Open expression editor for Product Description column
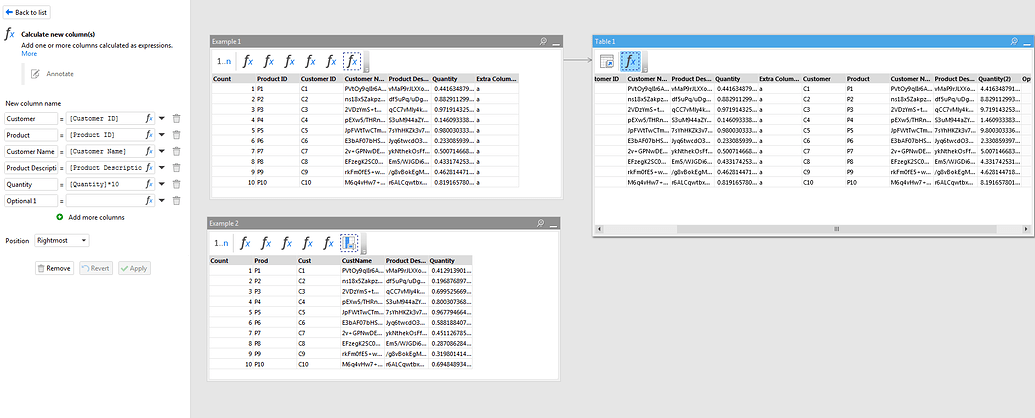Viewport: 1035px width, 418px height. point(150,168)
